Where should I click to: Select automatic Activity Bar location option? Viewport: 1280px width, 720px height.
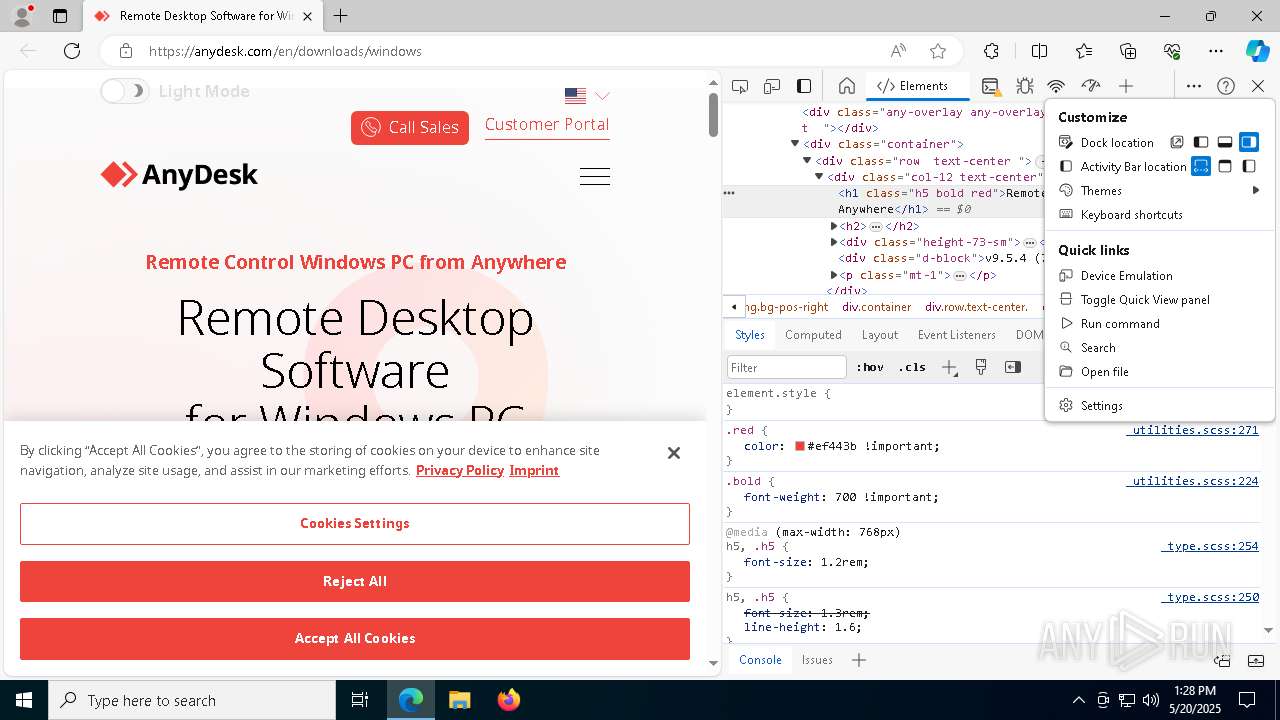point(1201,166)
